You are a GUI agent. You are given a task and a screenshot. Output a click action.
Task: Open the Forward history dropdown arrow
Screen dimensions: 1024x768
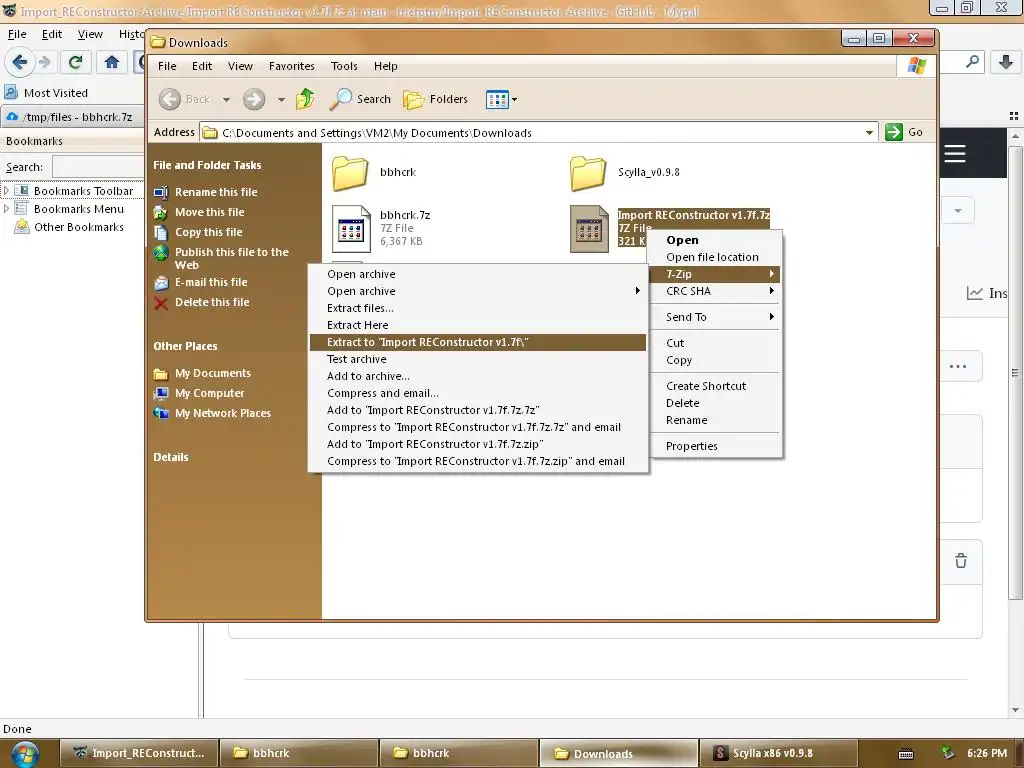click(281, 100)
